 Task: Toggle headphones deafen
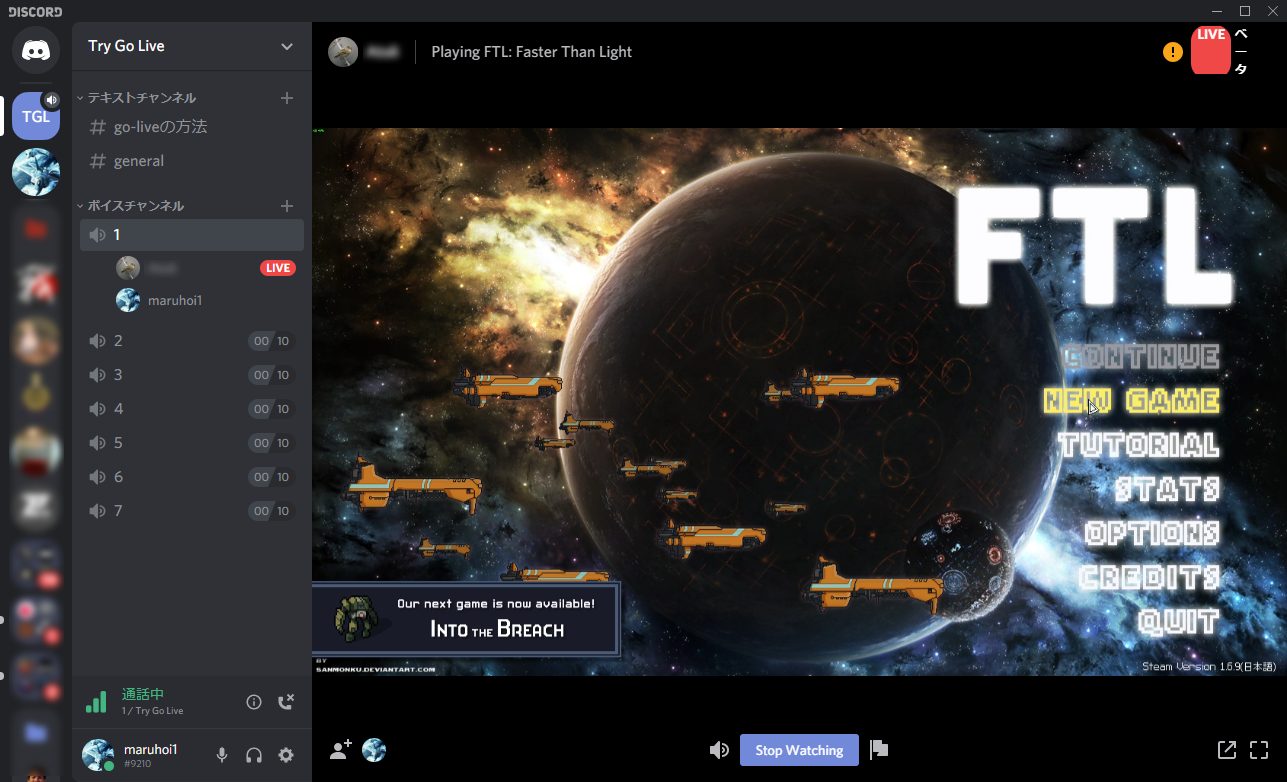254,755
